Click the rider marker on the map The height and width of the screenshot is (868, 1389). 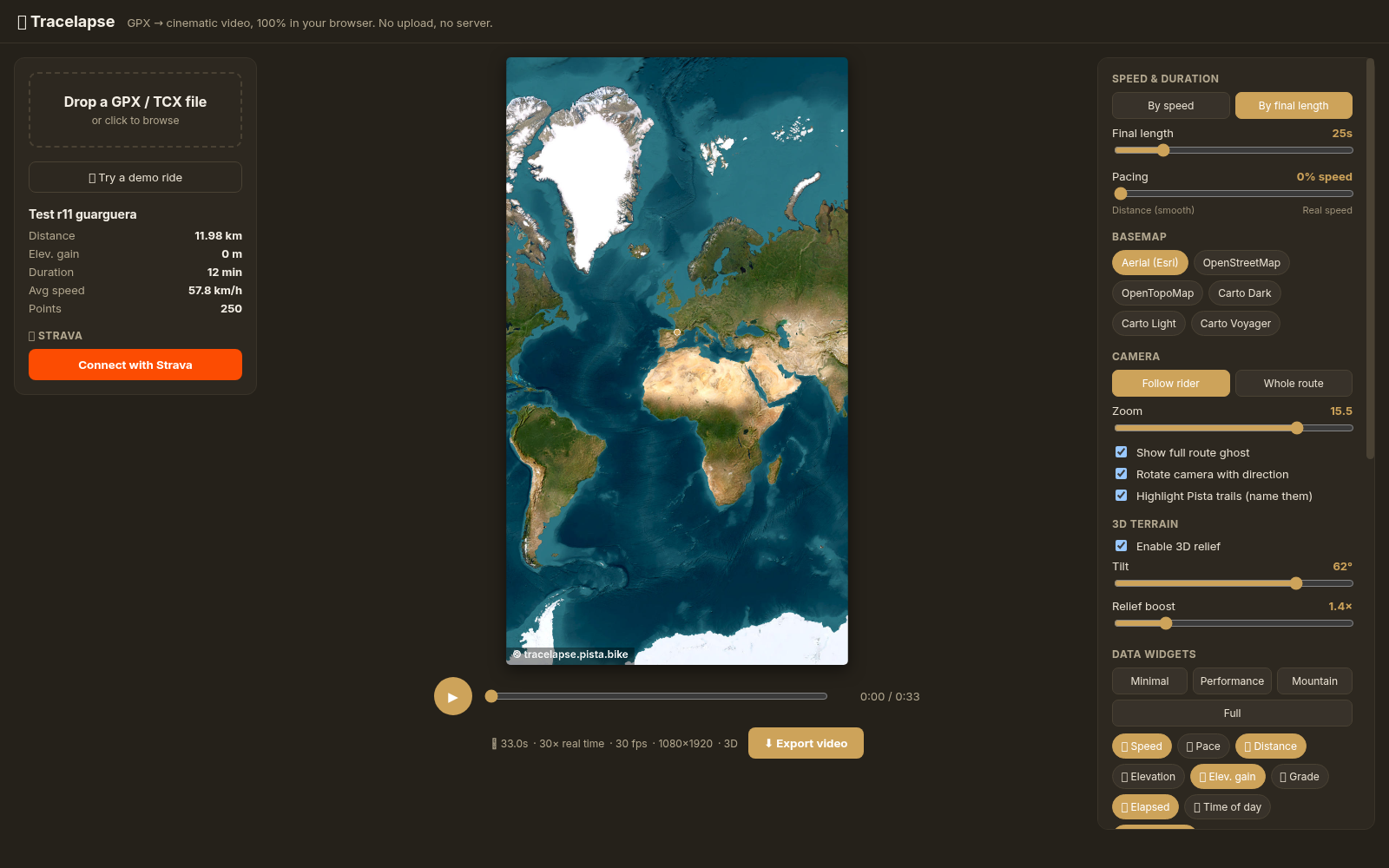[x=677, y=332]
